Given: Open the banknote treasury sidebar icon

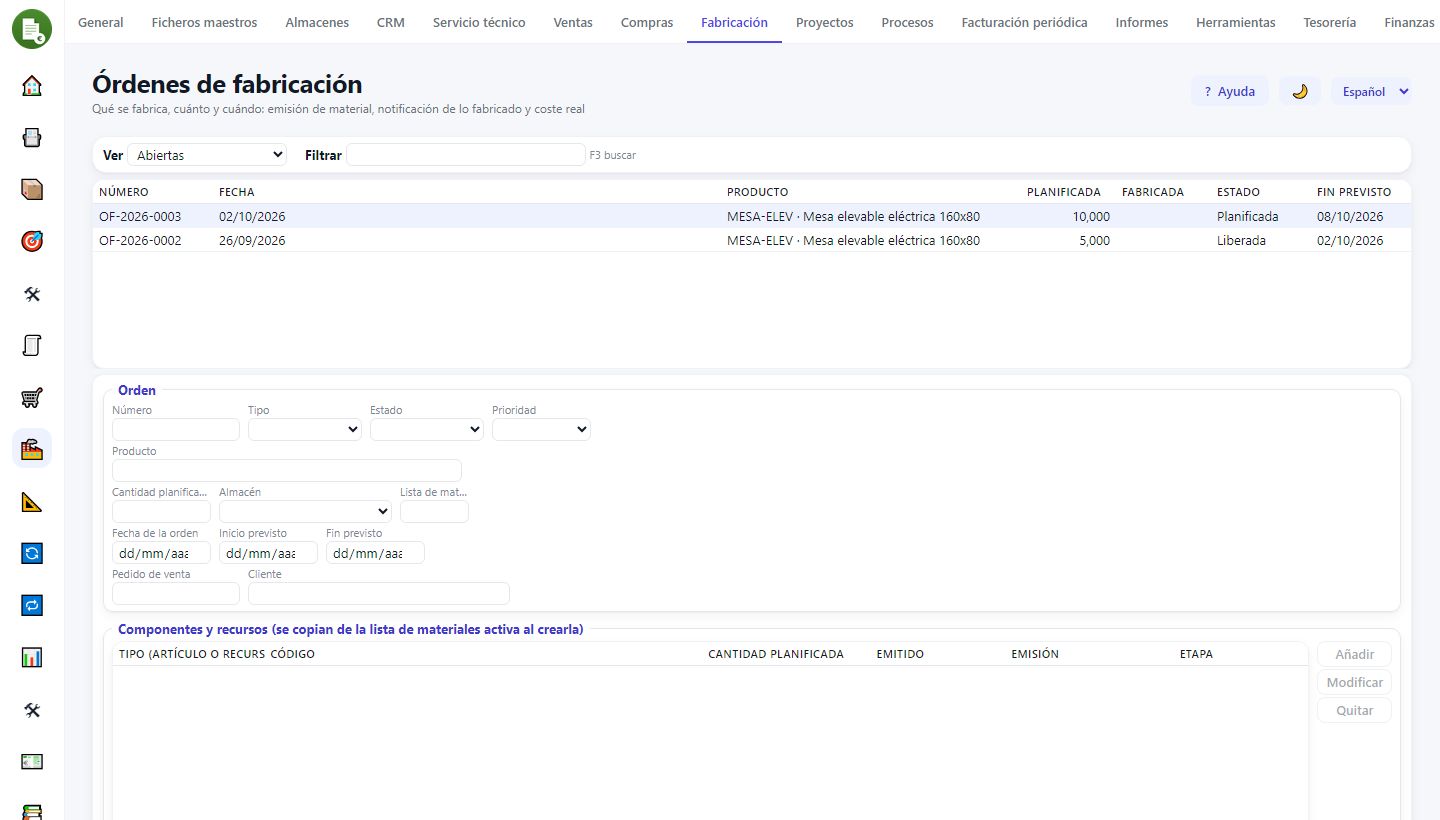Looking at the screenshot, I should 32,761.
